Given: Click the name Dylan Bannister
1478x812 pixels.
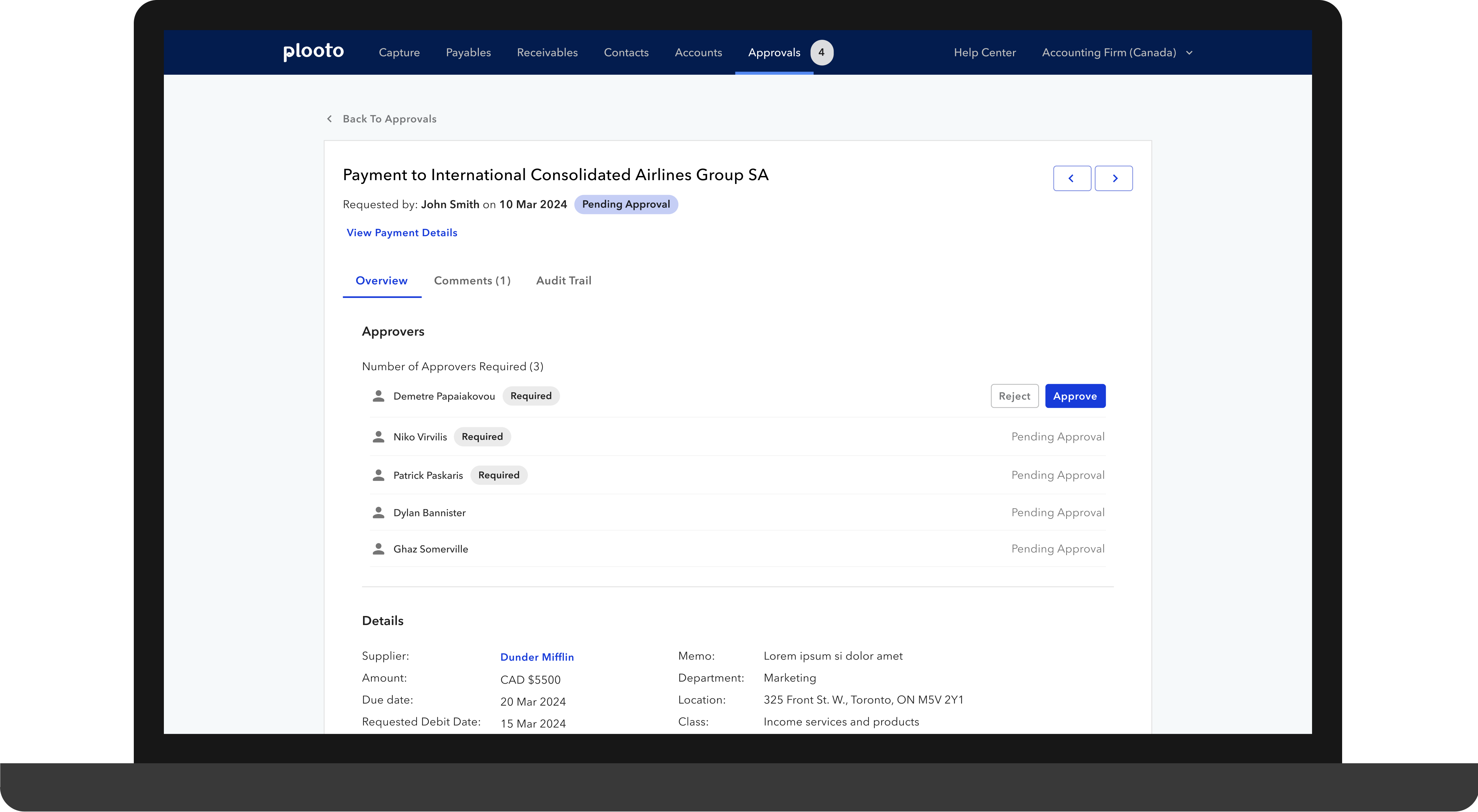Looking at the screenshot, I should pos(430,513).
